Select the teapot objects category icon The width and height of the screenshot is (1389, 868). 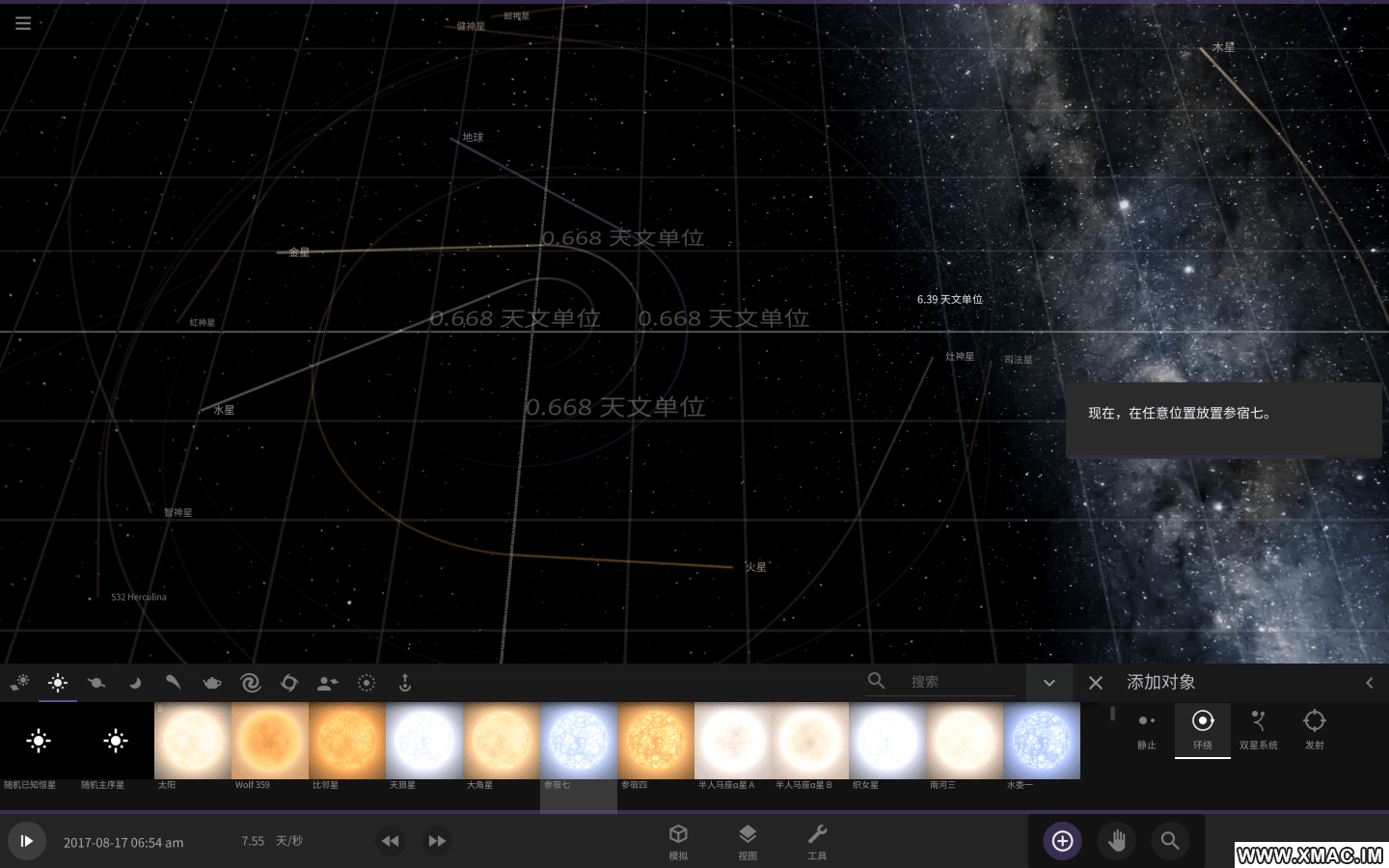pyautogui.click(x=212, y=683)
